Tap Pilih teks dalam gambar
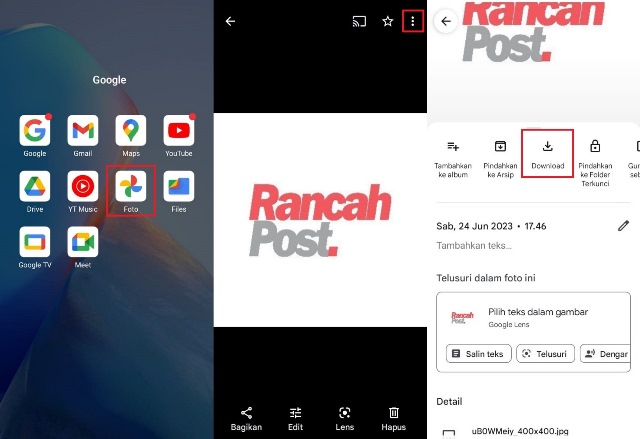Screen dimensions: 640x439 (x=538, y=312)
